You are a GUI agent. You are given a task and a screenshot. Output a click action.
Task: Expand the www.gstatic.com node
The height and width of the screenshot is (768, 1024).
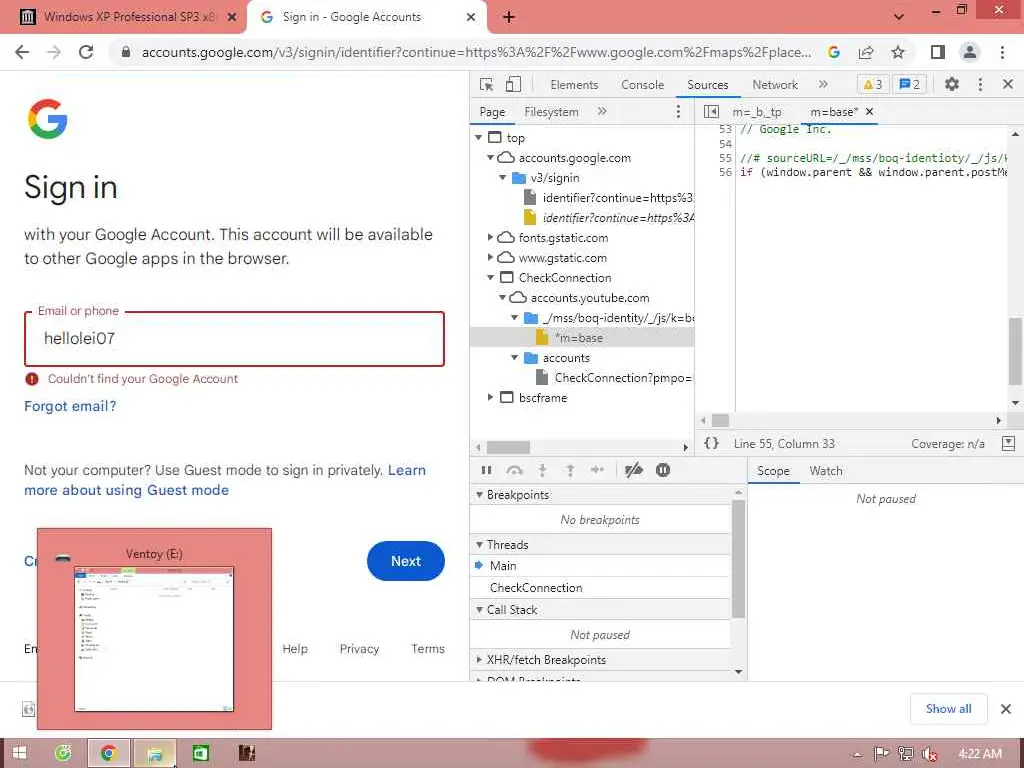(x=490, y=257)
